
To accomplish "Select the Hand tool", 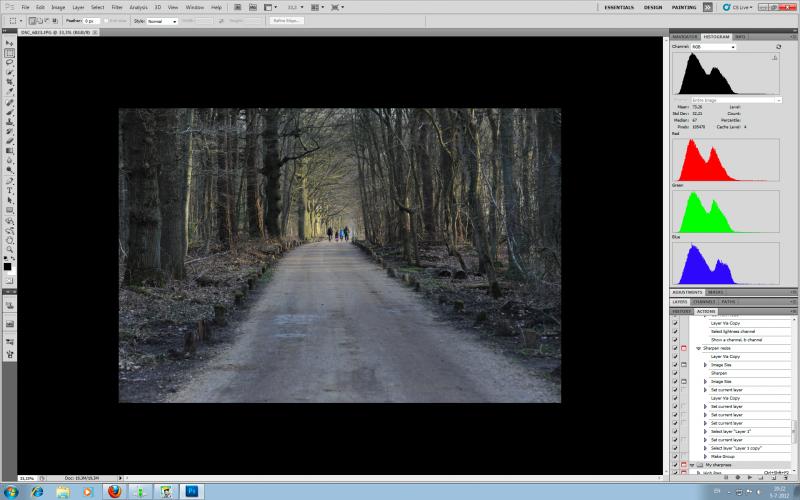I will [9, 241].
